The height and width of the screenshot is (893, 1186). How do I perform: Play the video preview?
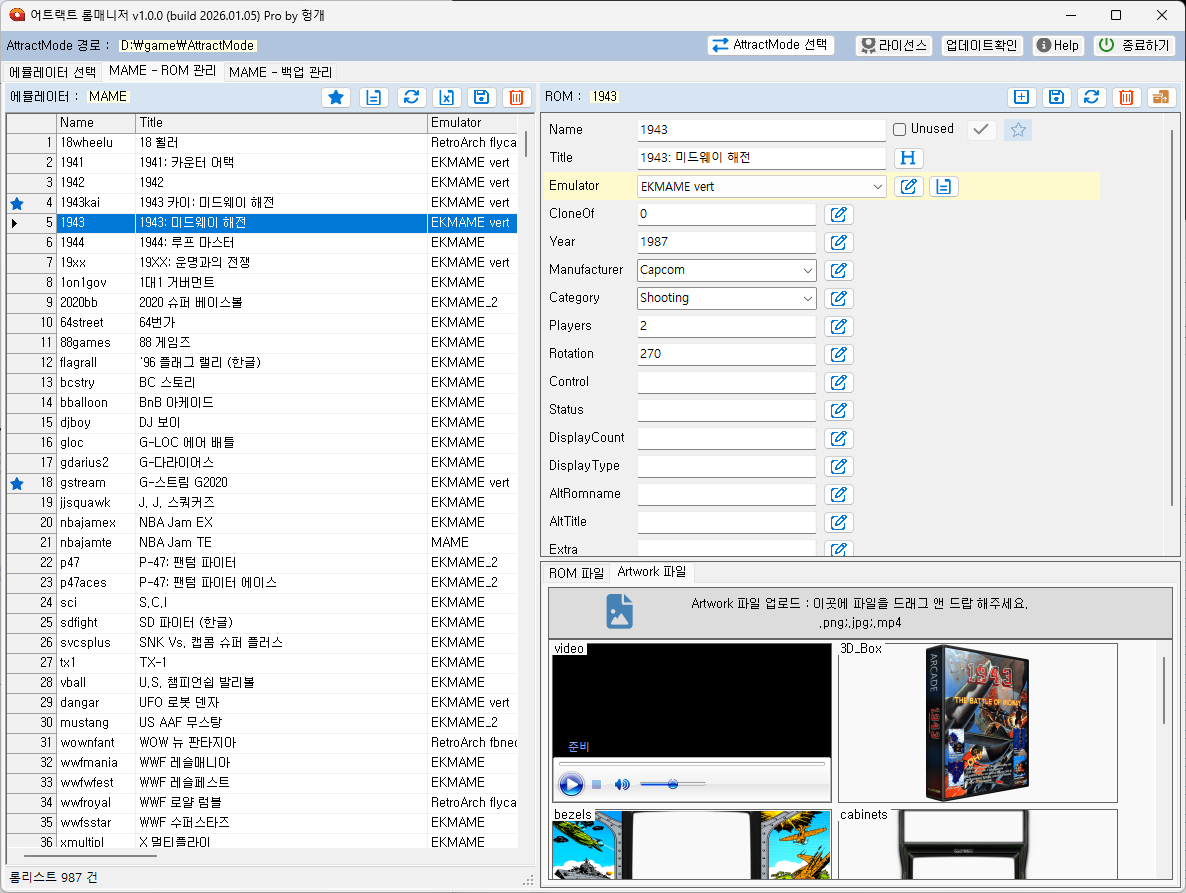coord(571,784)
